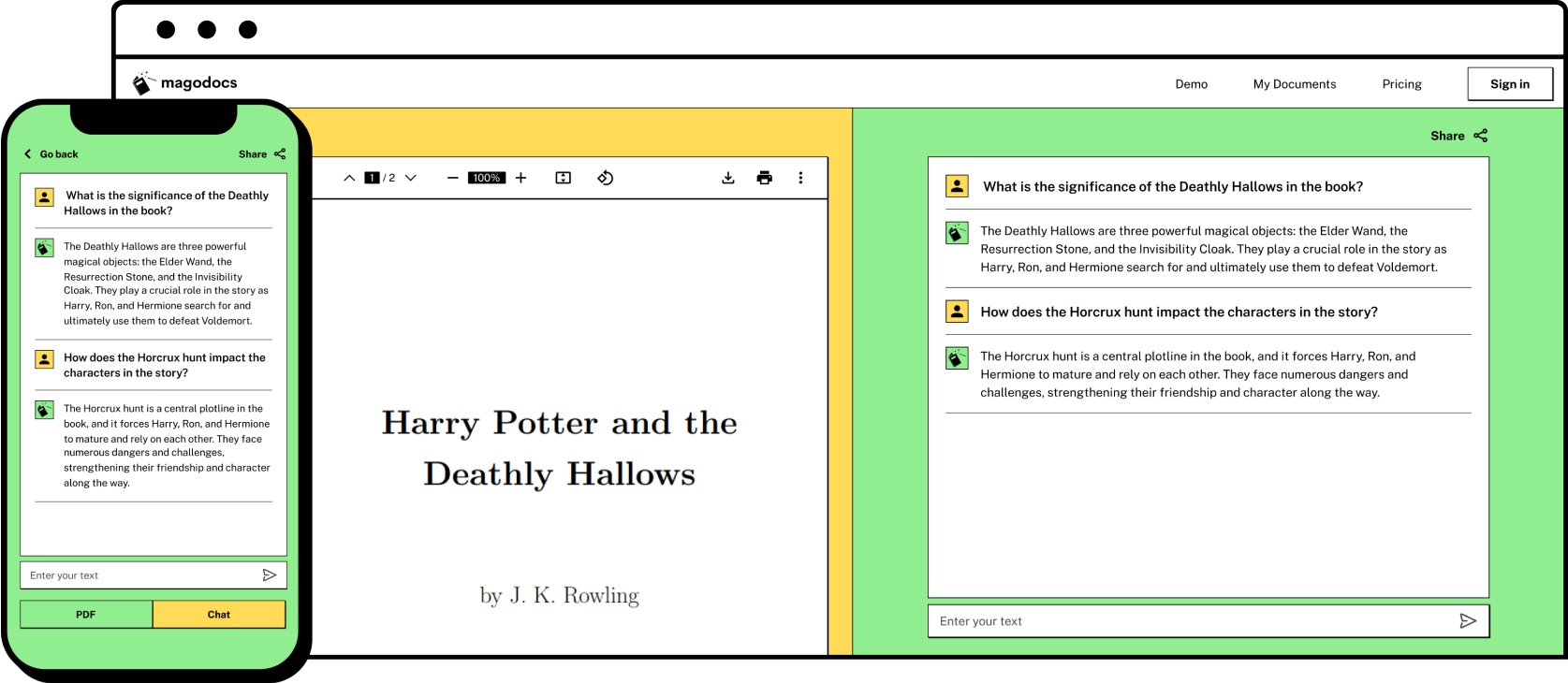
Task: Click the 100% zoom level field
Action: (486, 178)
